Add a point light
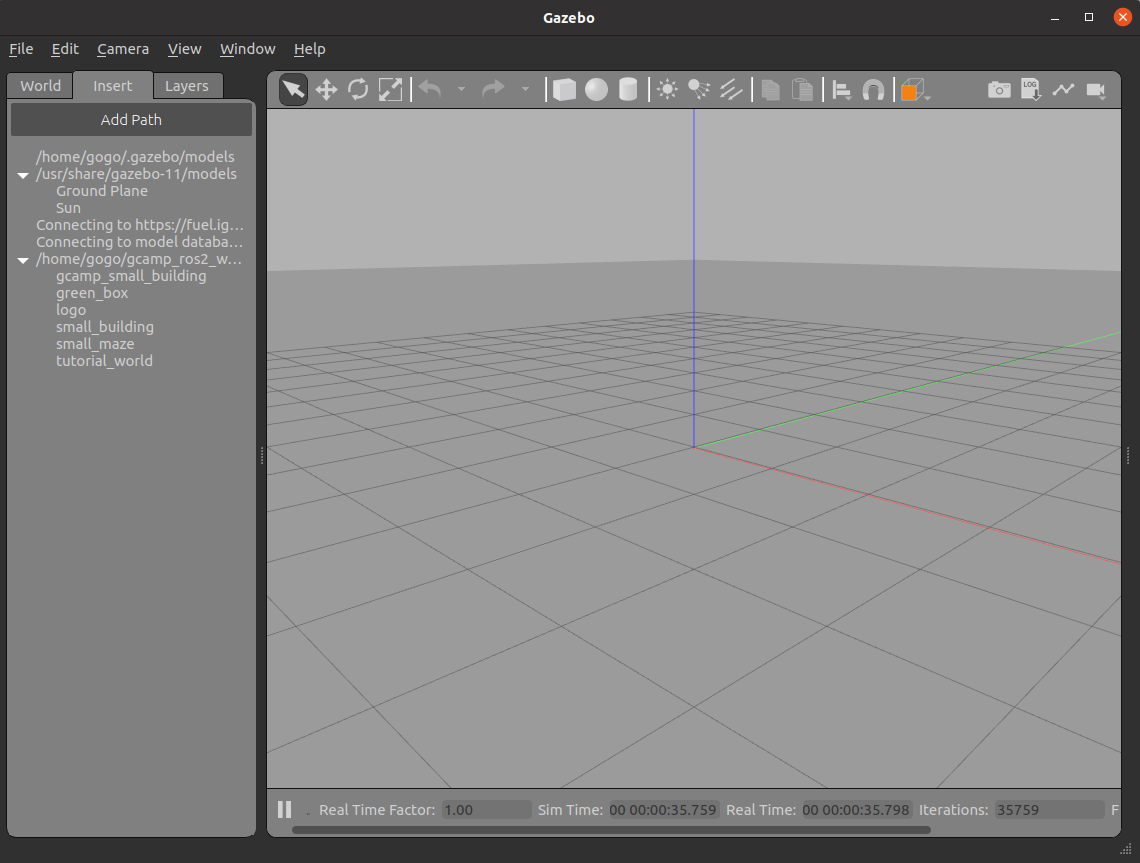Image resolution: width=1140 pixels, height=863 pixels. [667, 89]
